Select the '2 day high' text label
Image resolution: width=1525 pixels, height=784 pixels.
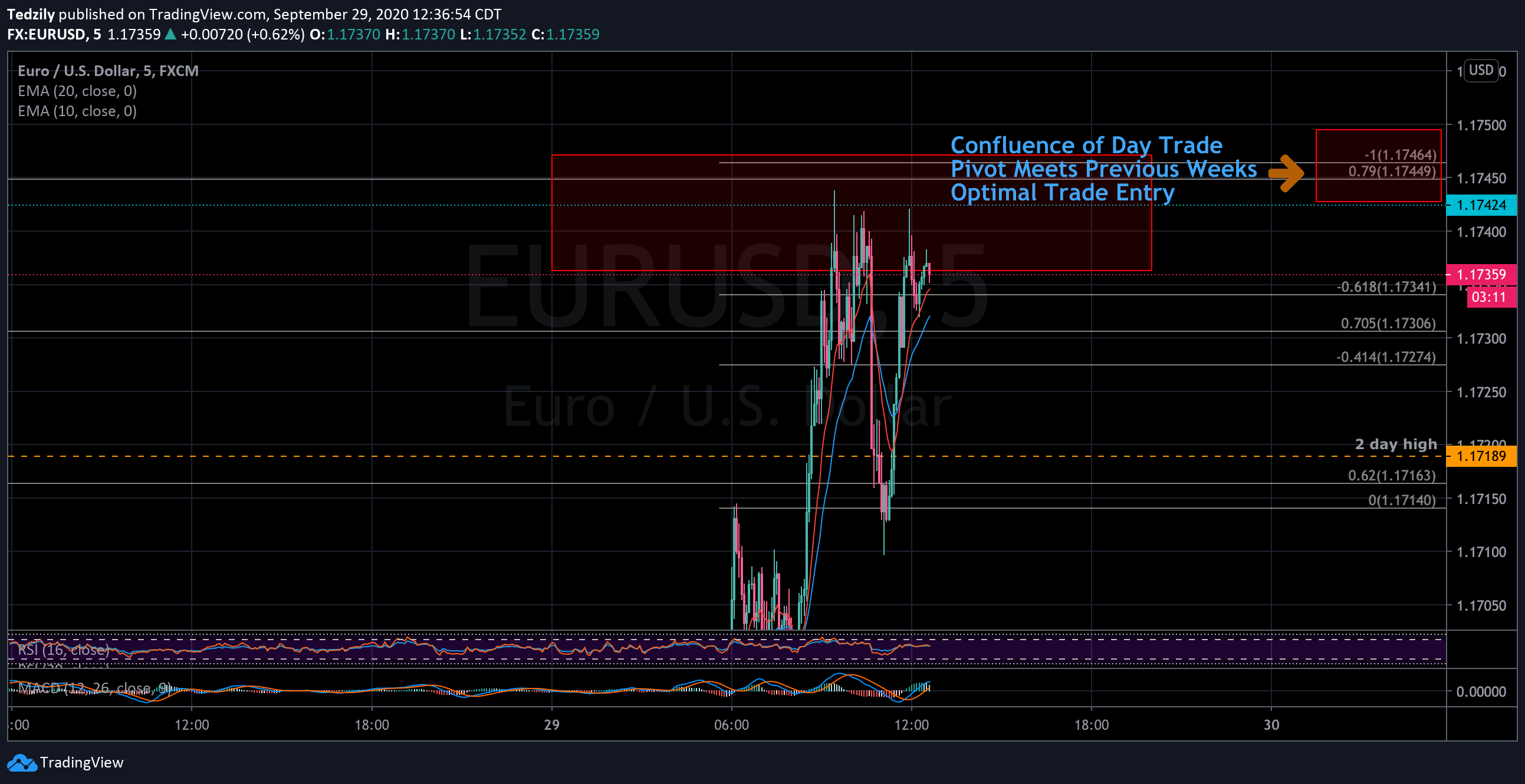(x=1396, y=444)
